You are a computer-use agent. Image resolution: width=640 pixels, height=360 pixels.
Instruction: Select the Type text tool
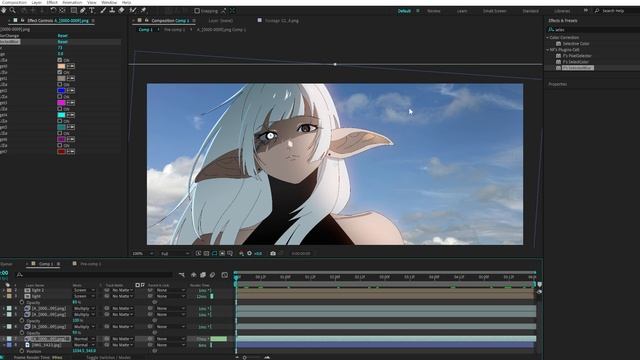[92, 10]
